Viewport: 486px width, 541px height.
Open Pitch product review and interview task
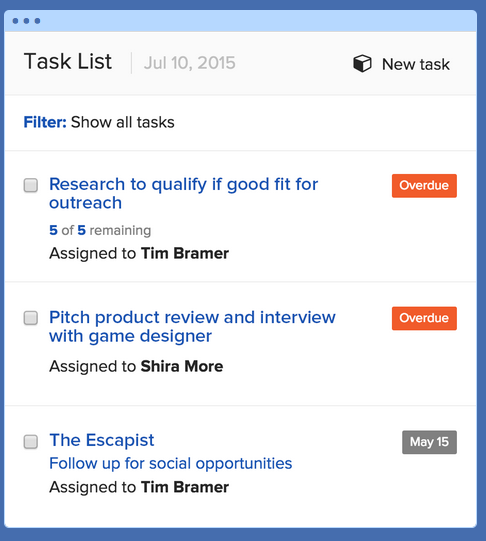192,326
